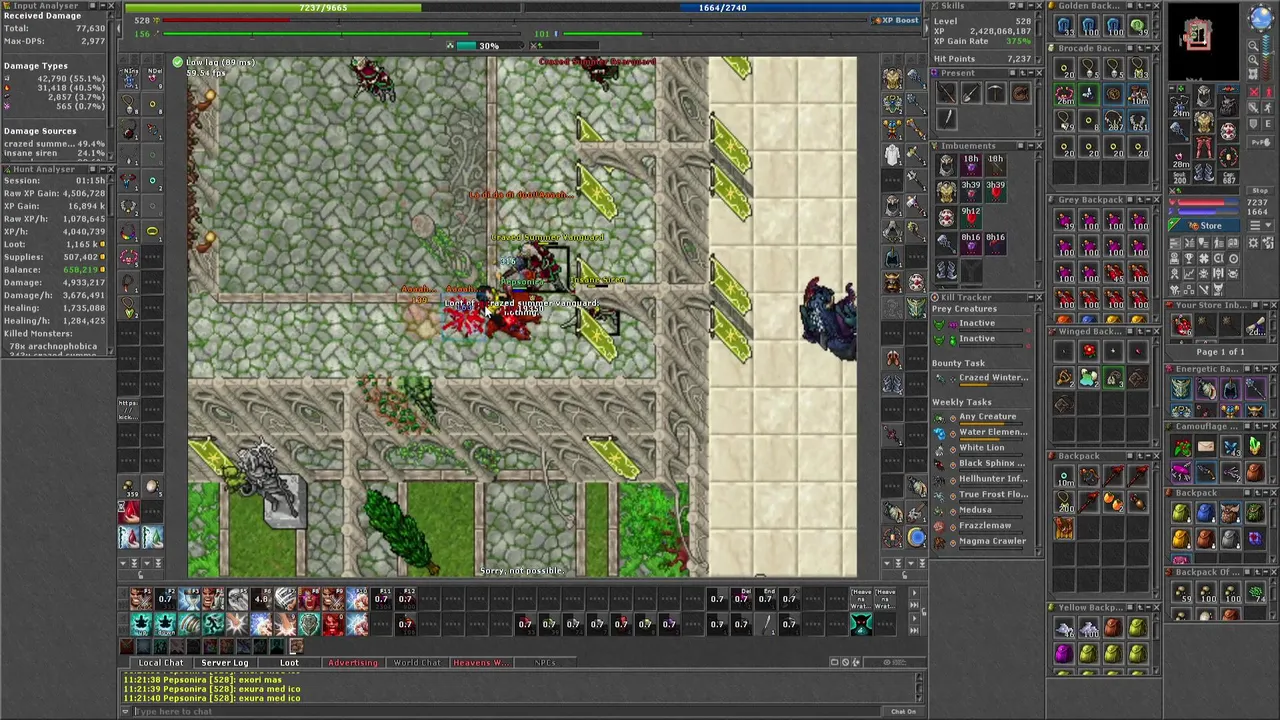Expand the chat options arrow beside input
The height and width of the screenshot is (720, 1280).
tap(125, 711)
